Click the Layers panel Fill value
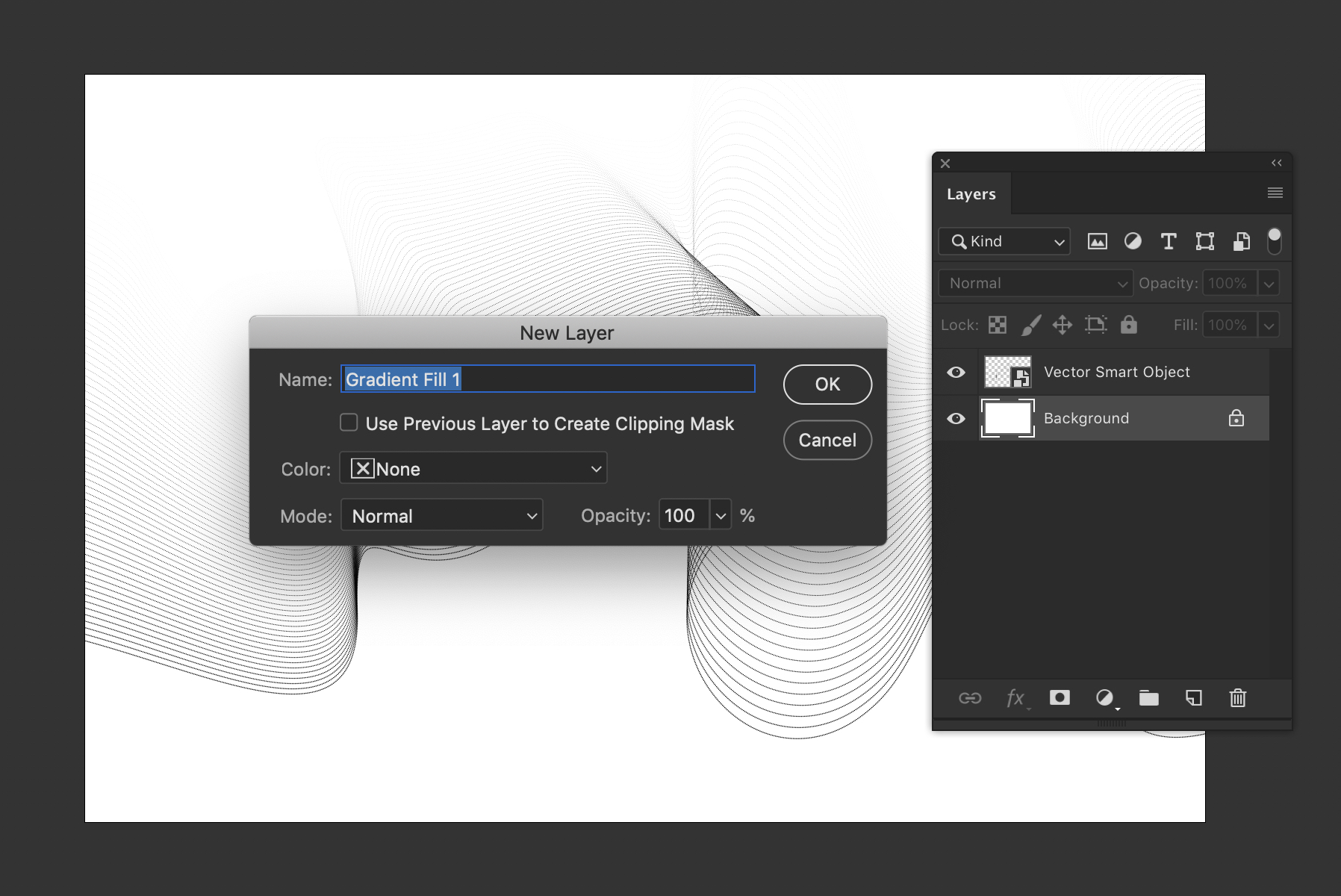Viewport: 1341px width, 896px height. pos(1230,325)
